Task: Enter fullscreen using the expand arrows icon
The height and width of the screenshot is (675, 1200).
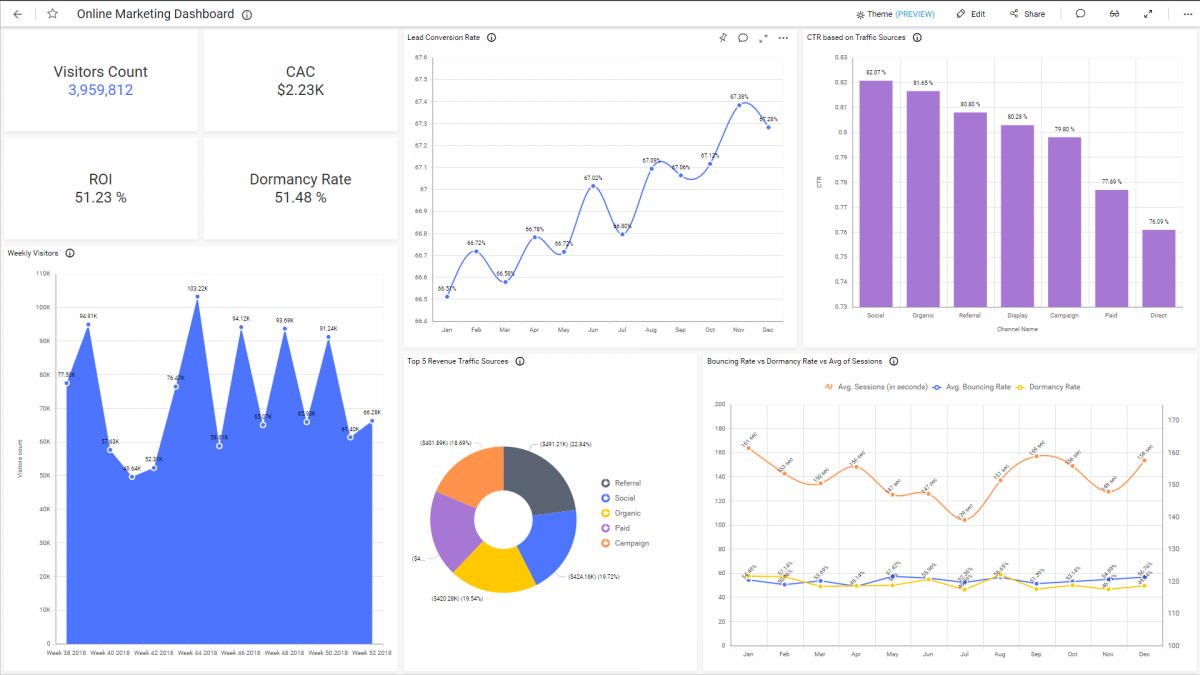Action: click(1149, 13)
